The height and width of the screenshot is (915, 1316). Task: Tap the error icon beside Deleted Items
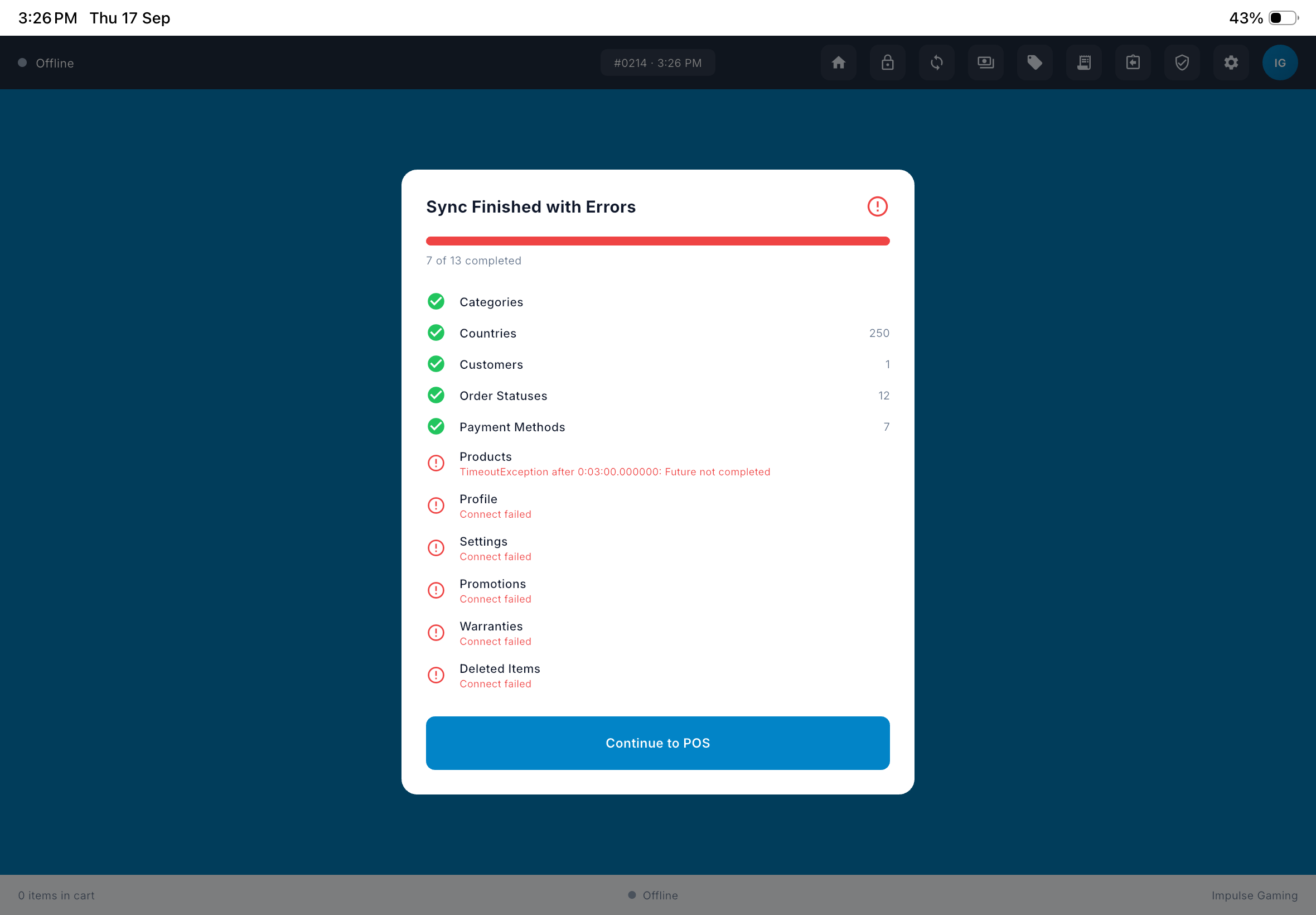point(436,675)
